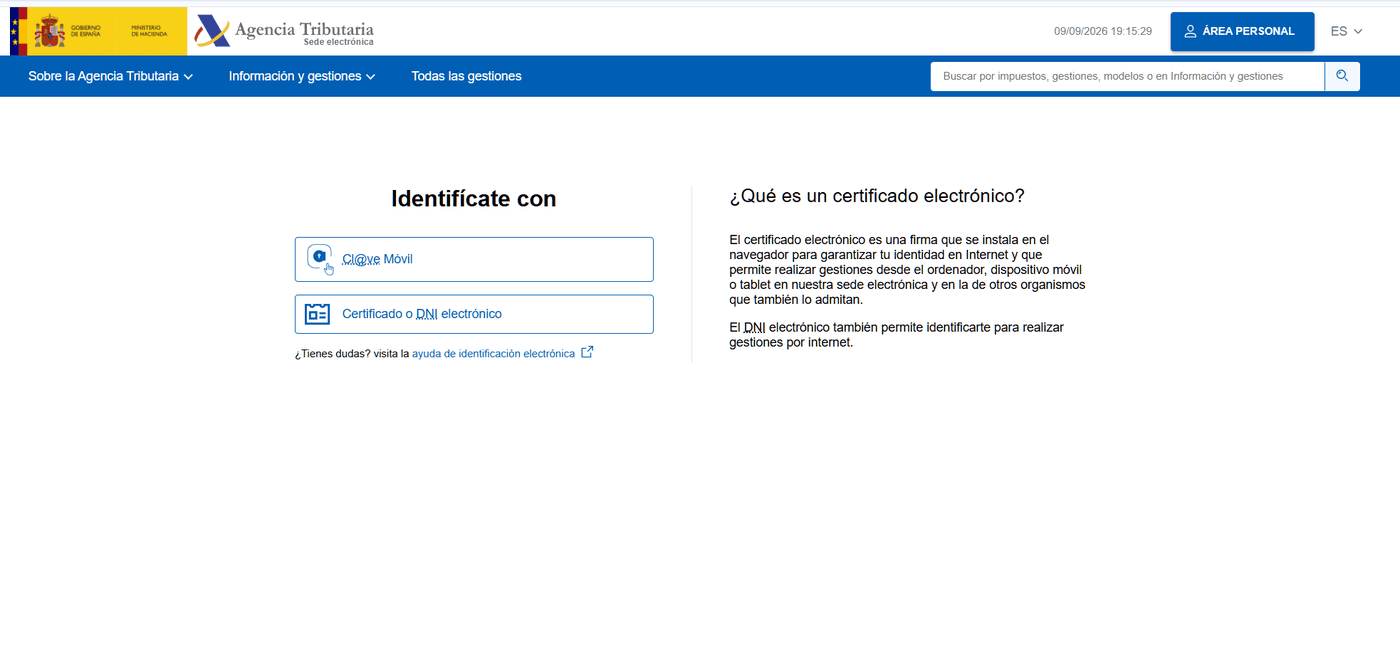Choose Certificado o DNI electrónico

coord(474,314)
